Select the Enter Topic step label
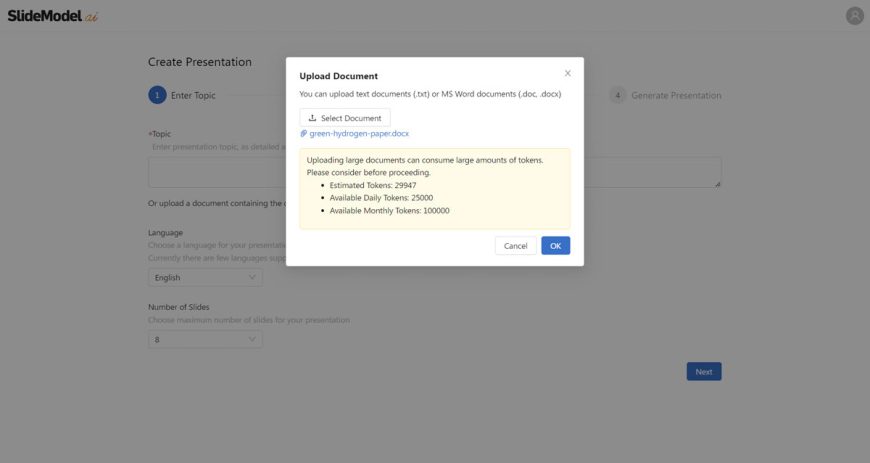870x463 pixels. click(x=193, y=96)
